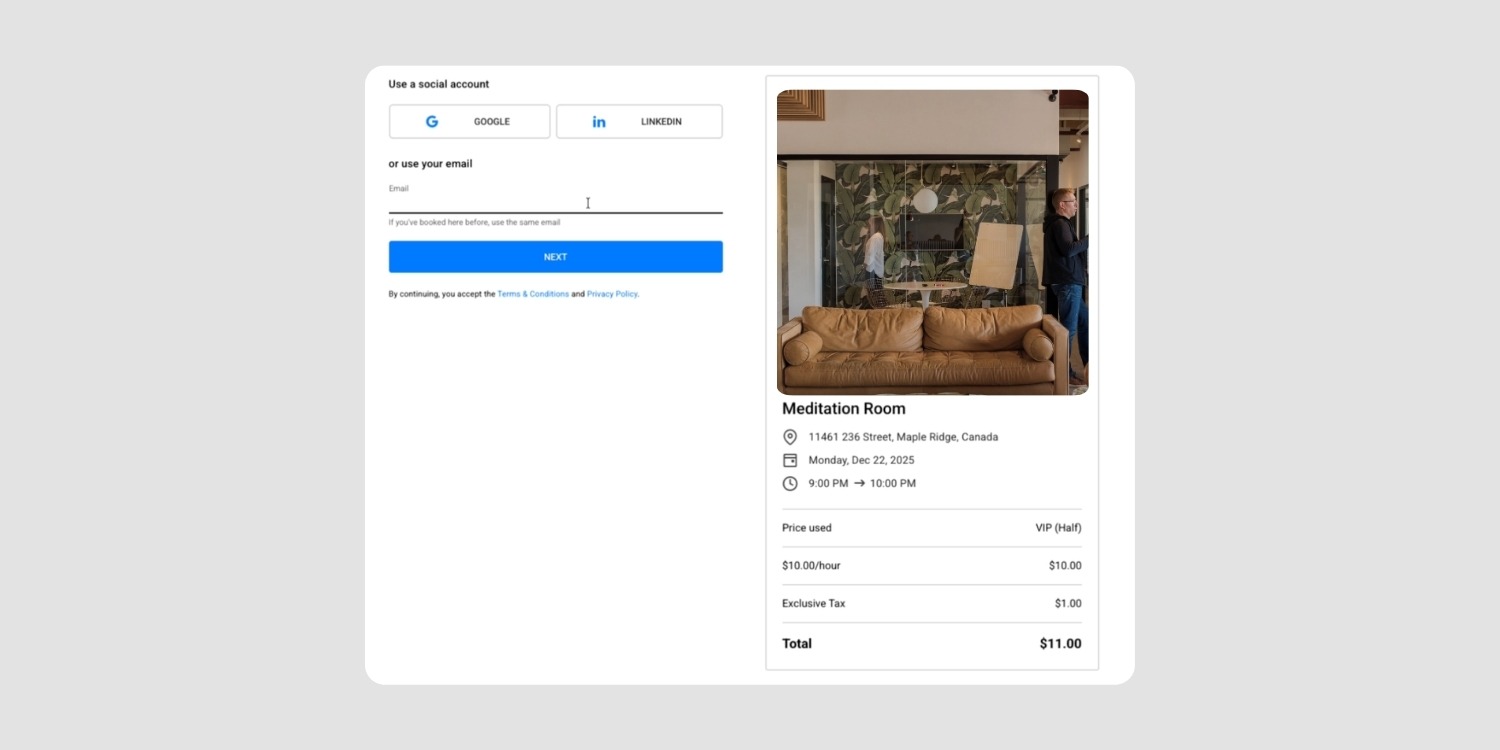Image resolution: width=1500 pixels, height=750 pixels.
Task: Open the Terms & Conditions link
Action: point(533,294)
